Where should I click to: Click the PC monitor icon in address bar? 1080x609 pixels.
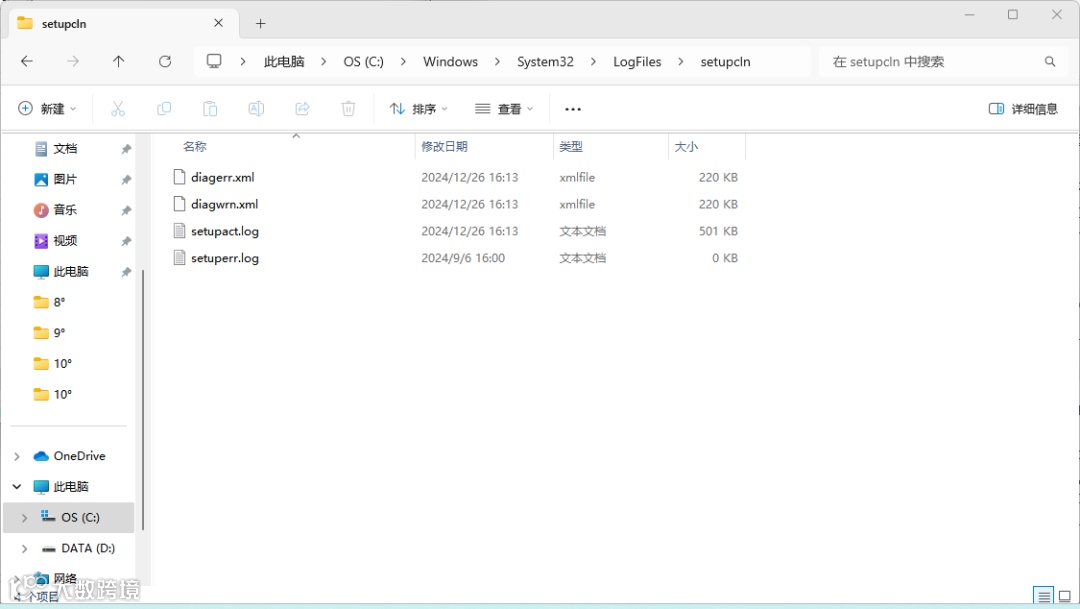click(214, 61)
